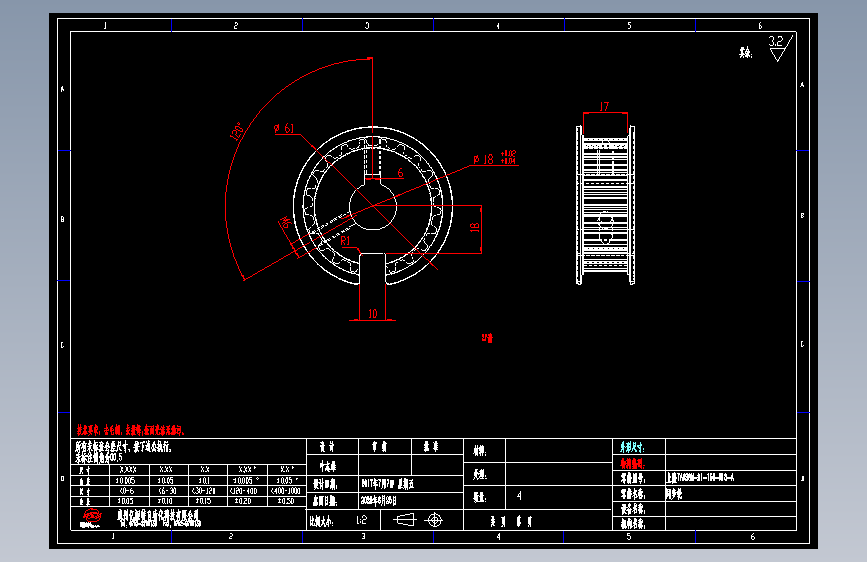Select the small red annotation below front view
This screenshot has width=867, height=562.
pos(487,338)
